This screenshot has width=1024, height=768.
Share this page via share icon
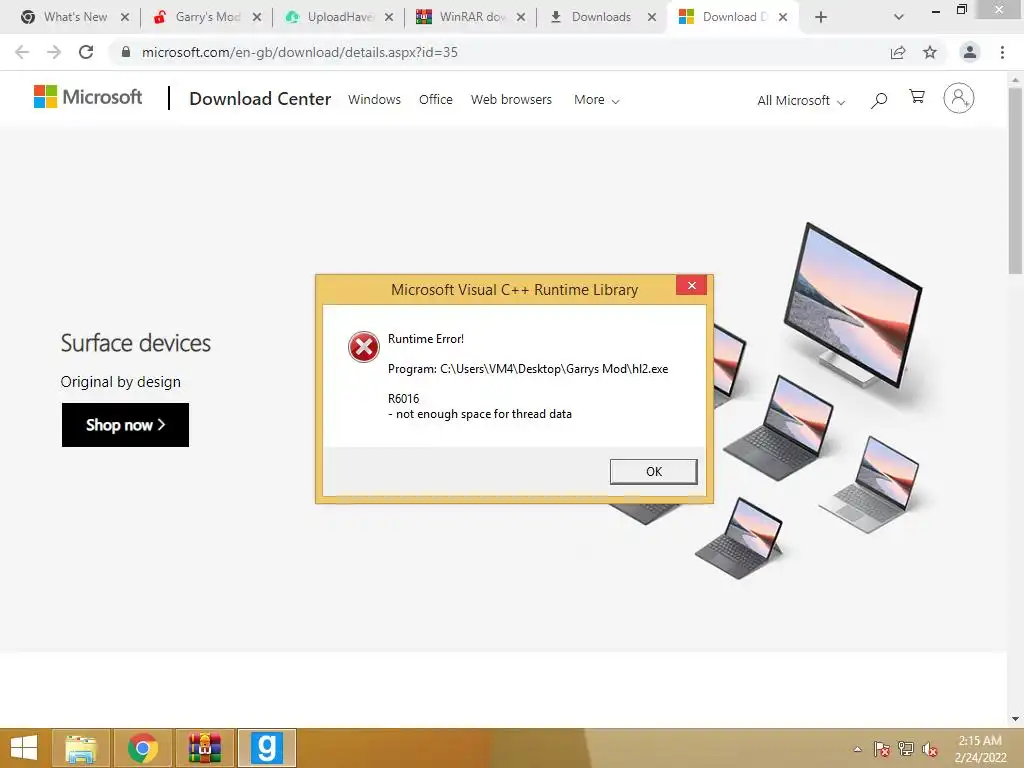[x=898, y=52]
